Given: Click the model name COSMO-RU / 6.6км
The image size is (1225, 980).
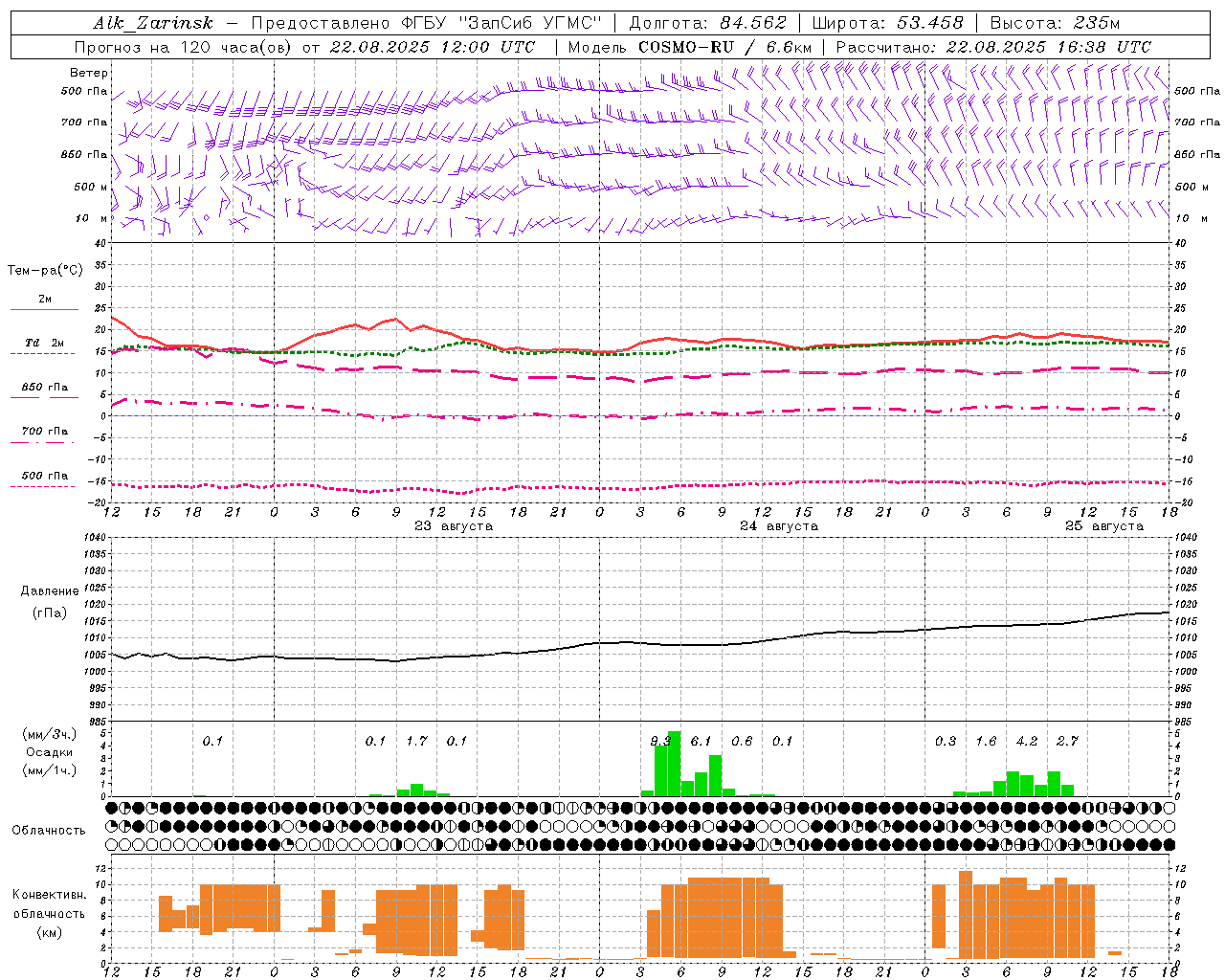Looking at the screenshot, I should click(x=725, y=47).
